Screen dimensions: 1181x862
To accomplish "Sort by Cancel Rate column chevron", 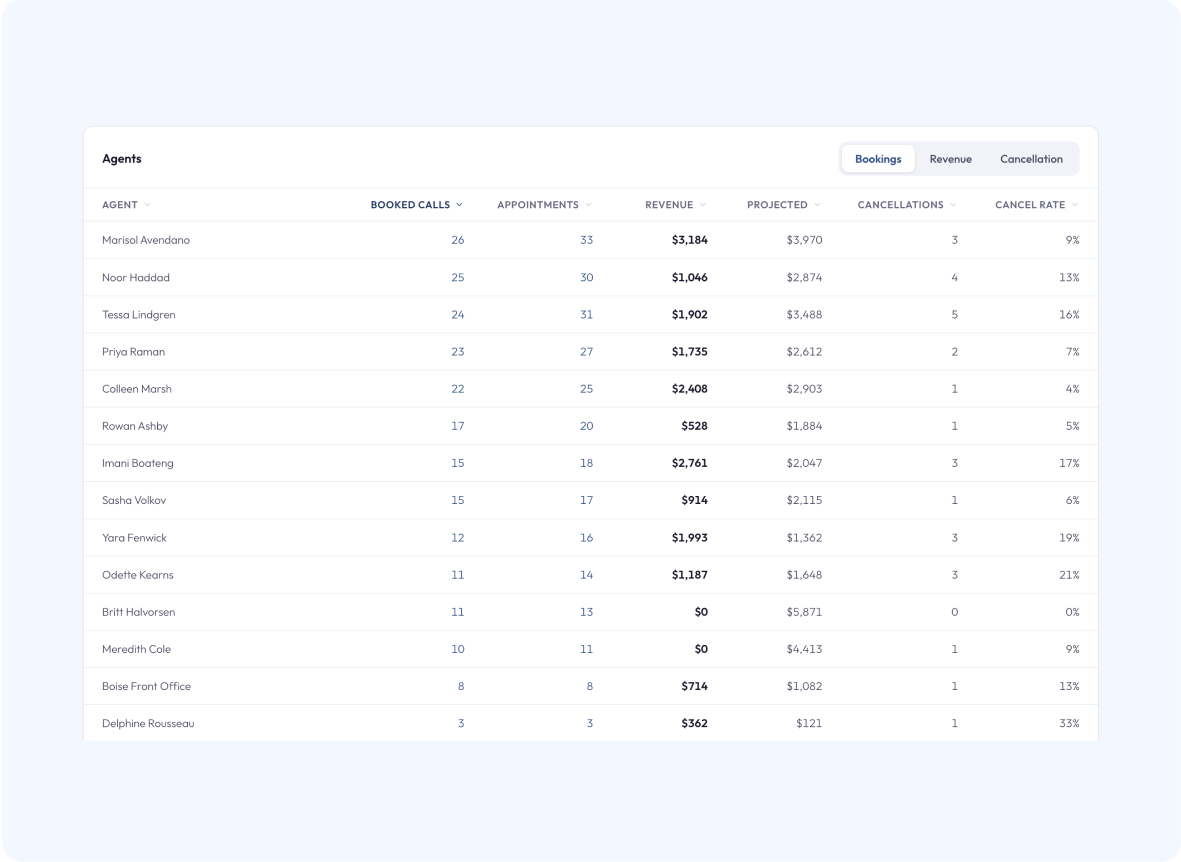I will pos(1075,205).
